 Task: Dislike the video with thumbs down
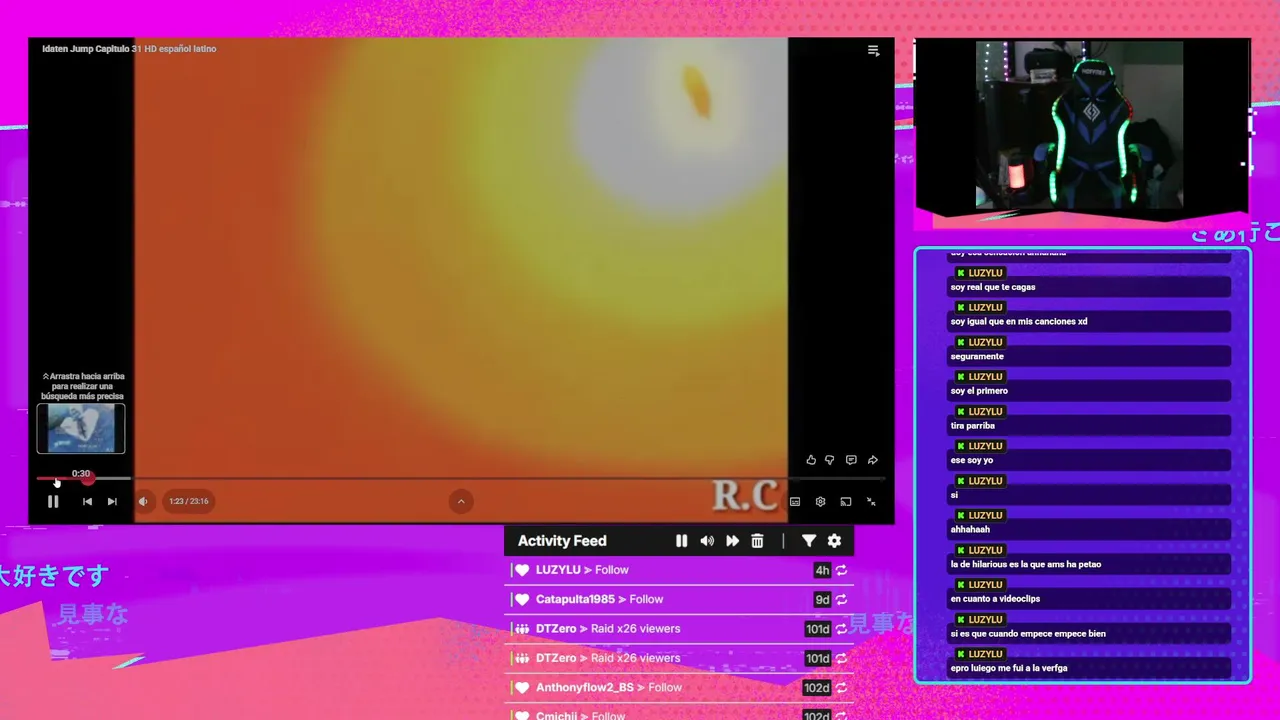coord(829,460)
